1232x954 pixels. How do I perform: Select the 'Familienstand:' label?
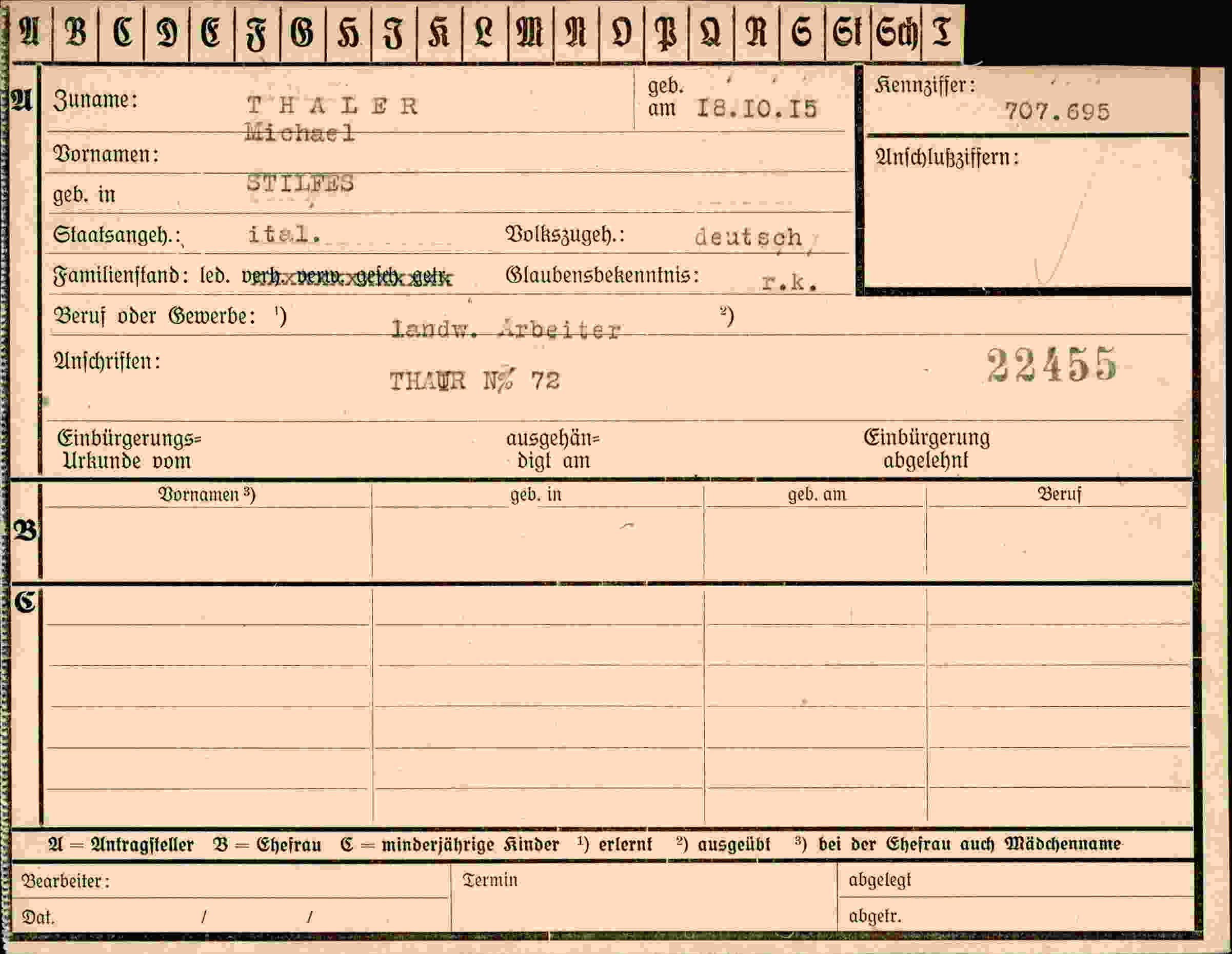(121, 276)
